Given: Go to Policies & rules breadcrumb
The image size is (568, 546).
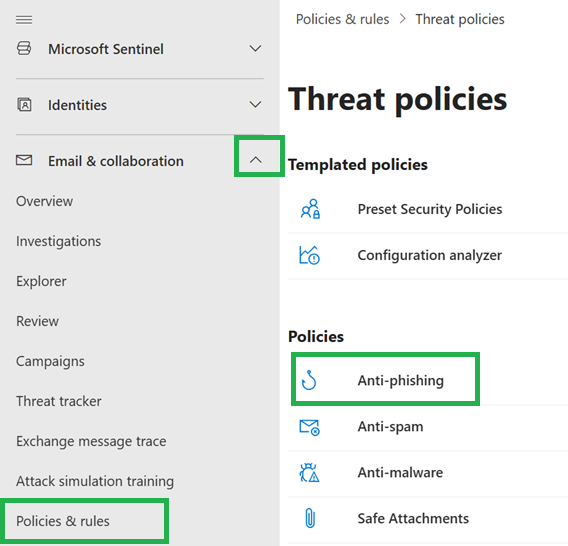Looking at the screenshot, I should pyautogui.click(x=342, y=19).
